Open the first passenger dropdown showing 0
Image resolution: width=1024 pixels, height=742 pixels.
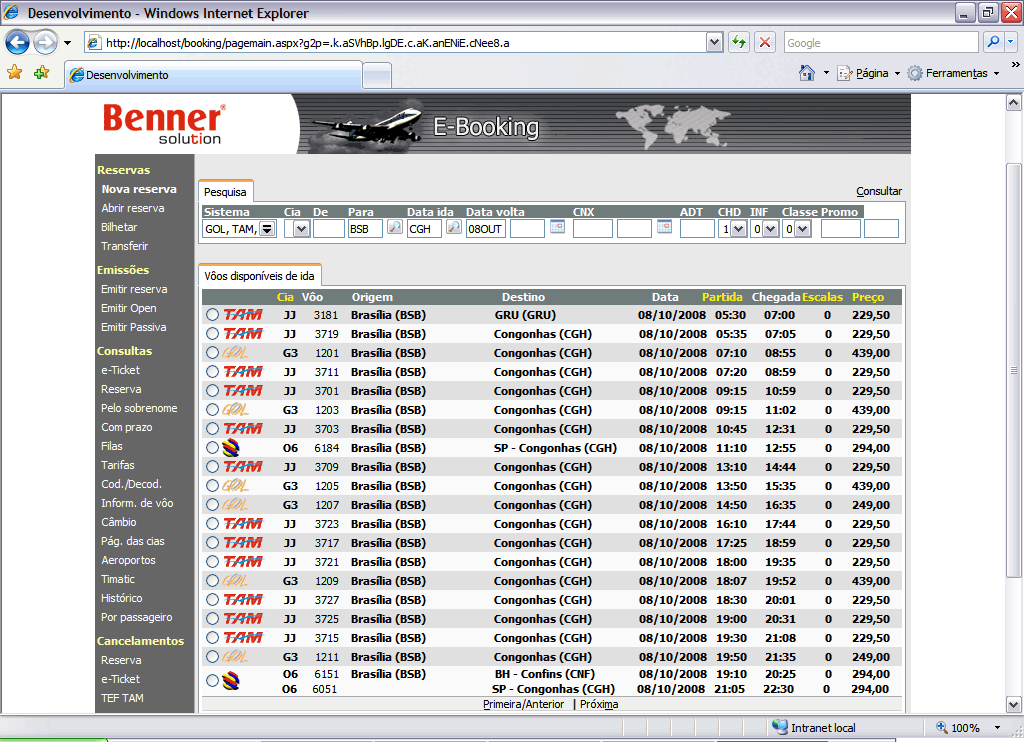[771, 229]
